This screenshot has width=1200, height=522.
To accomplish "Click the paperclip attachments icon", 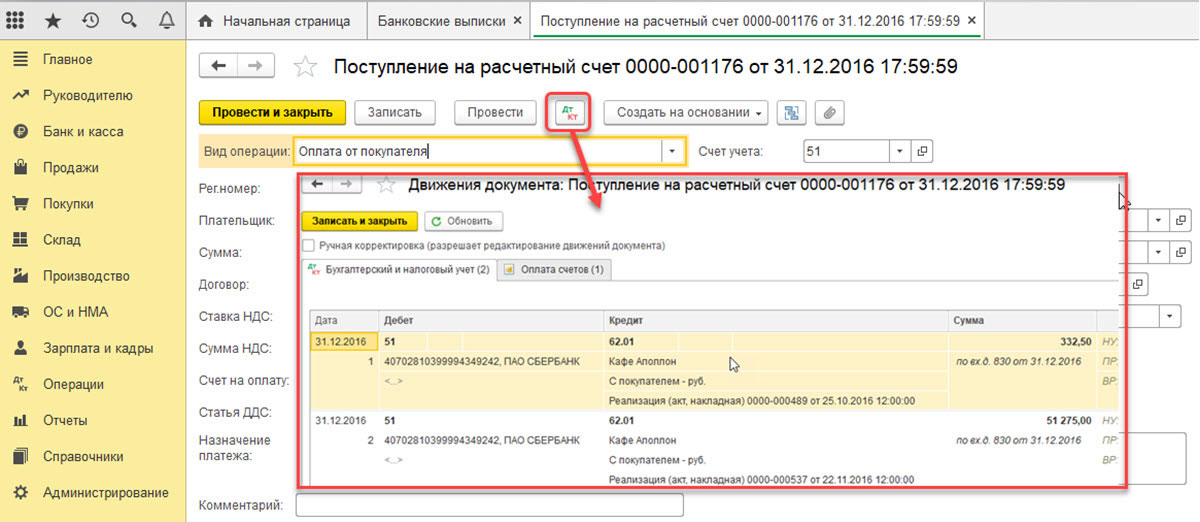I will tap(827, 113).
